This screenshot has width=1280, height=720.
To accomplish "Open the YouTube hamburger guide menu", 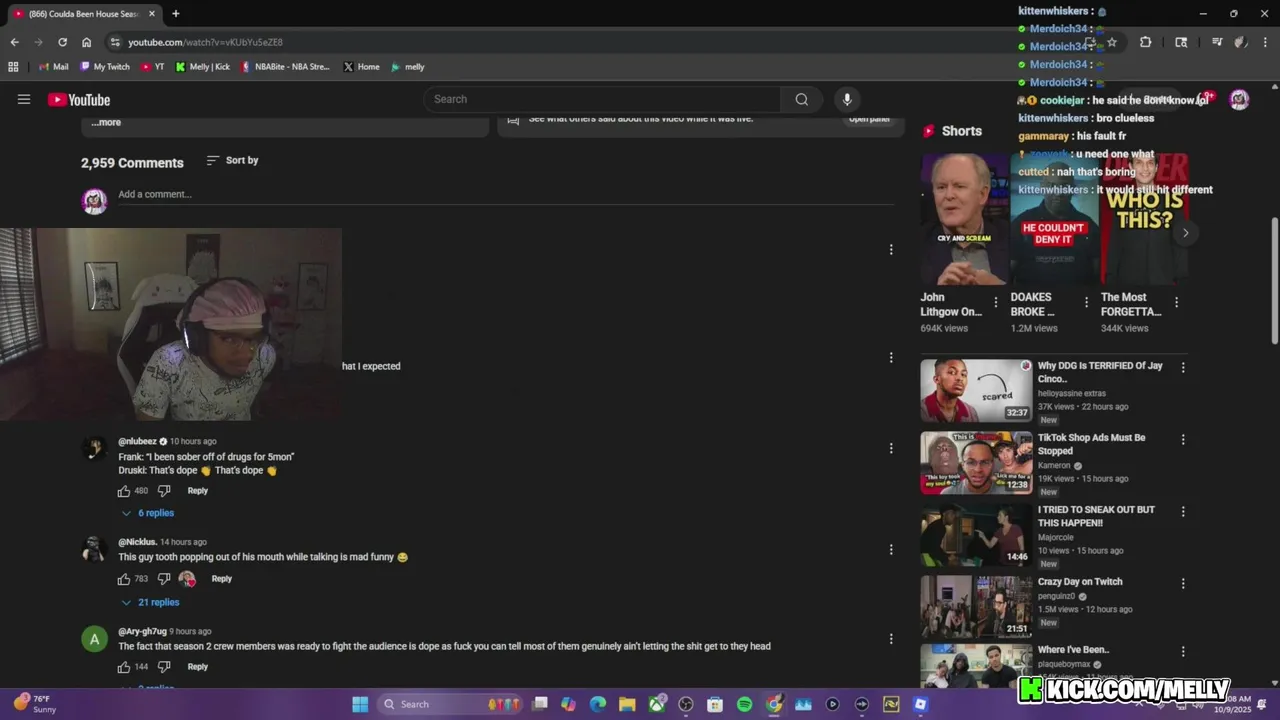I will pyautogui.click(x=24, y=99).
